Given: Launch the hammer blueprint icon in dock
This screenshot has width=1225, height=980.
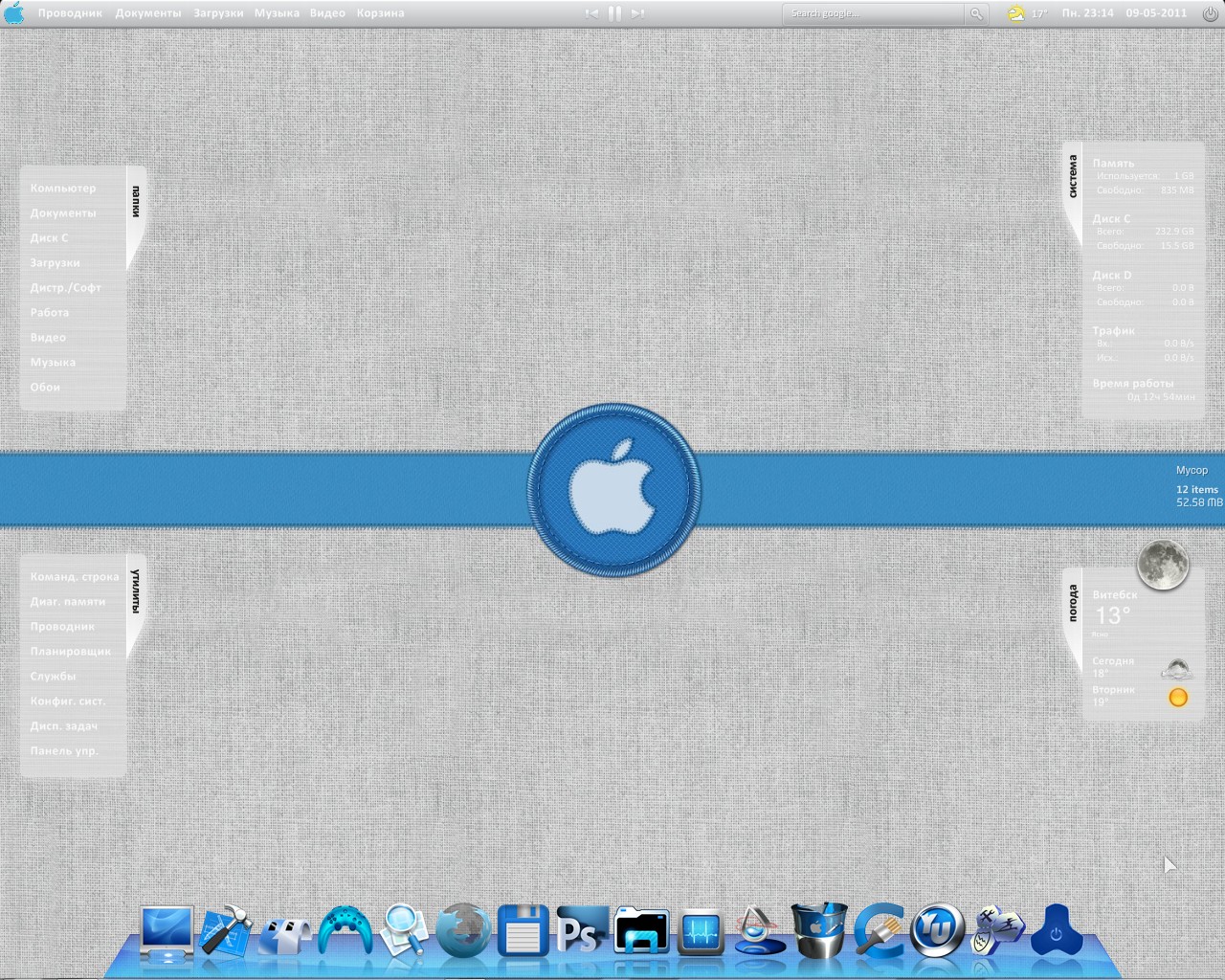Looking at the screenshot, I should click(x=226, y=931).
